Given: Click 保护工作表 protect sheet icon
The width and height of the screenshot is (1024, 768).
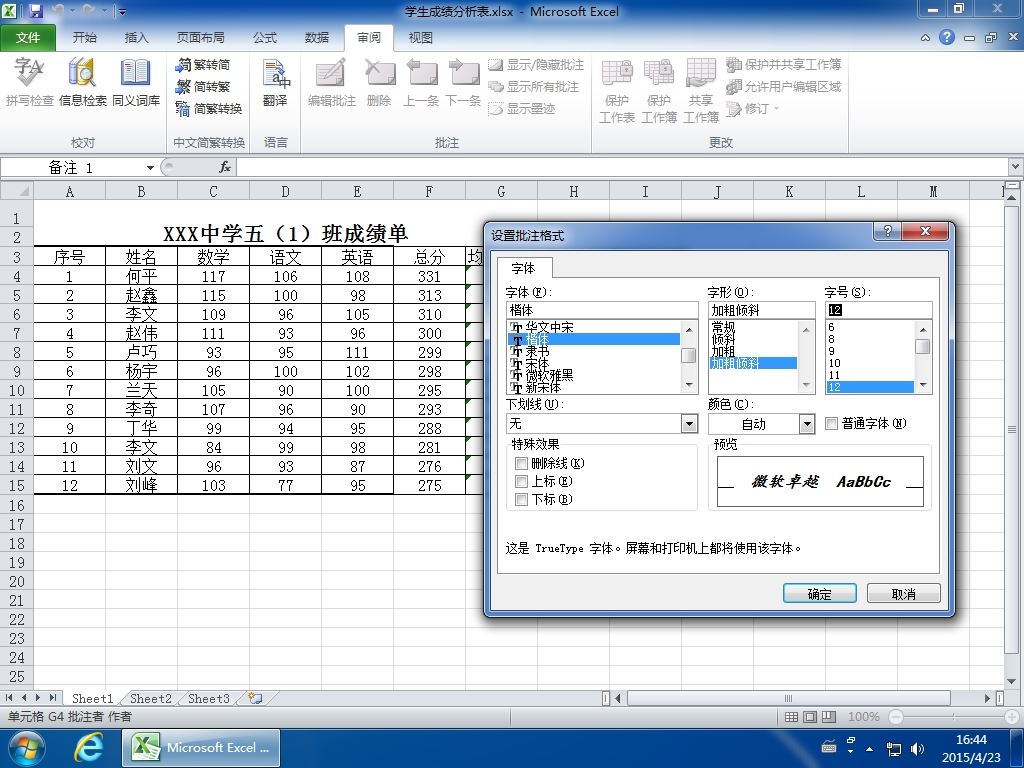Looking at the screenshot, I should click(x=616, y=90).
